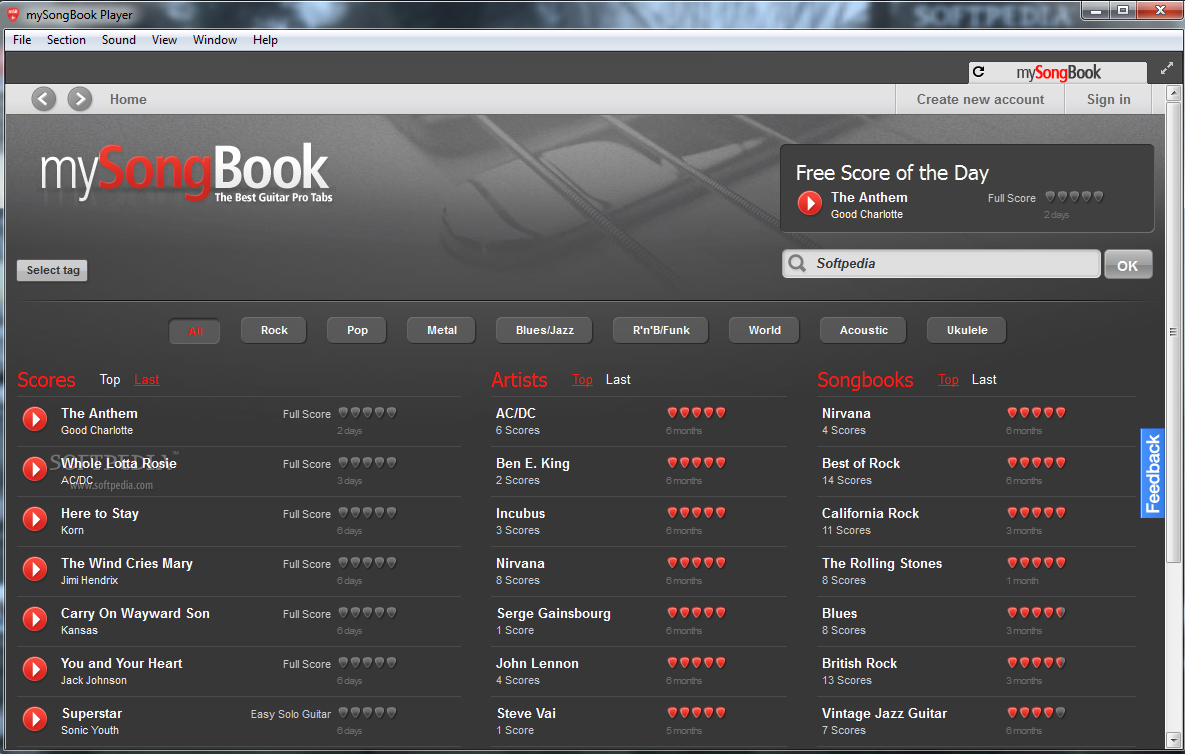The width and height of the screenshot is (1185, 754).
Task: Click Create new account
Action: click(980, 99)
